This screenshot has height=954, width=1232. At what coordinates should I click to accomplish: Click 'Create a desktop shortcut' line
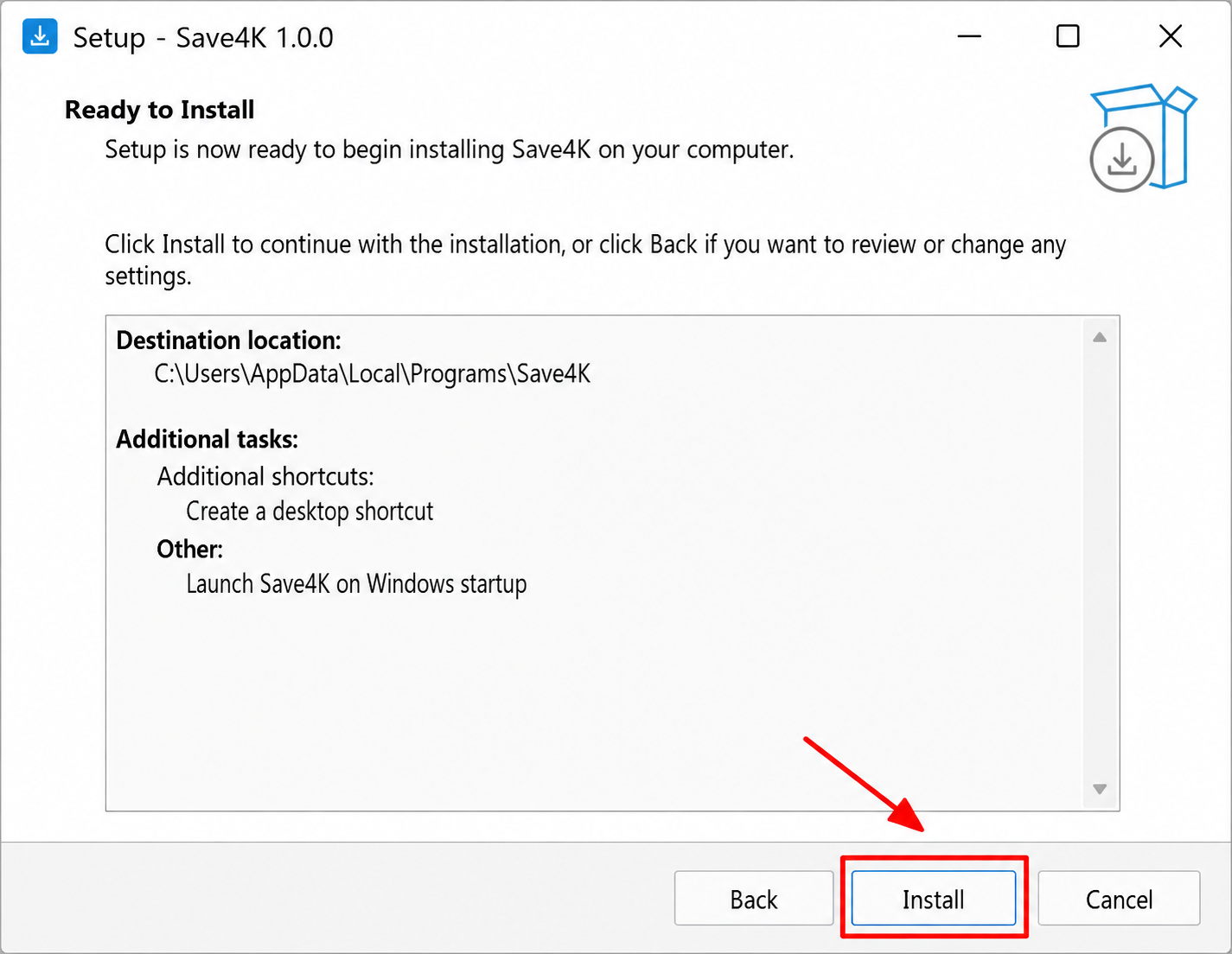310,512
